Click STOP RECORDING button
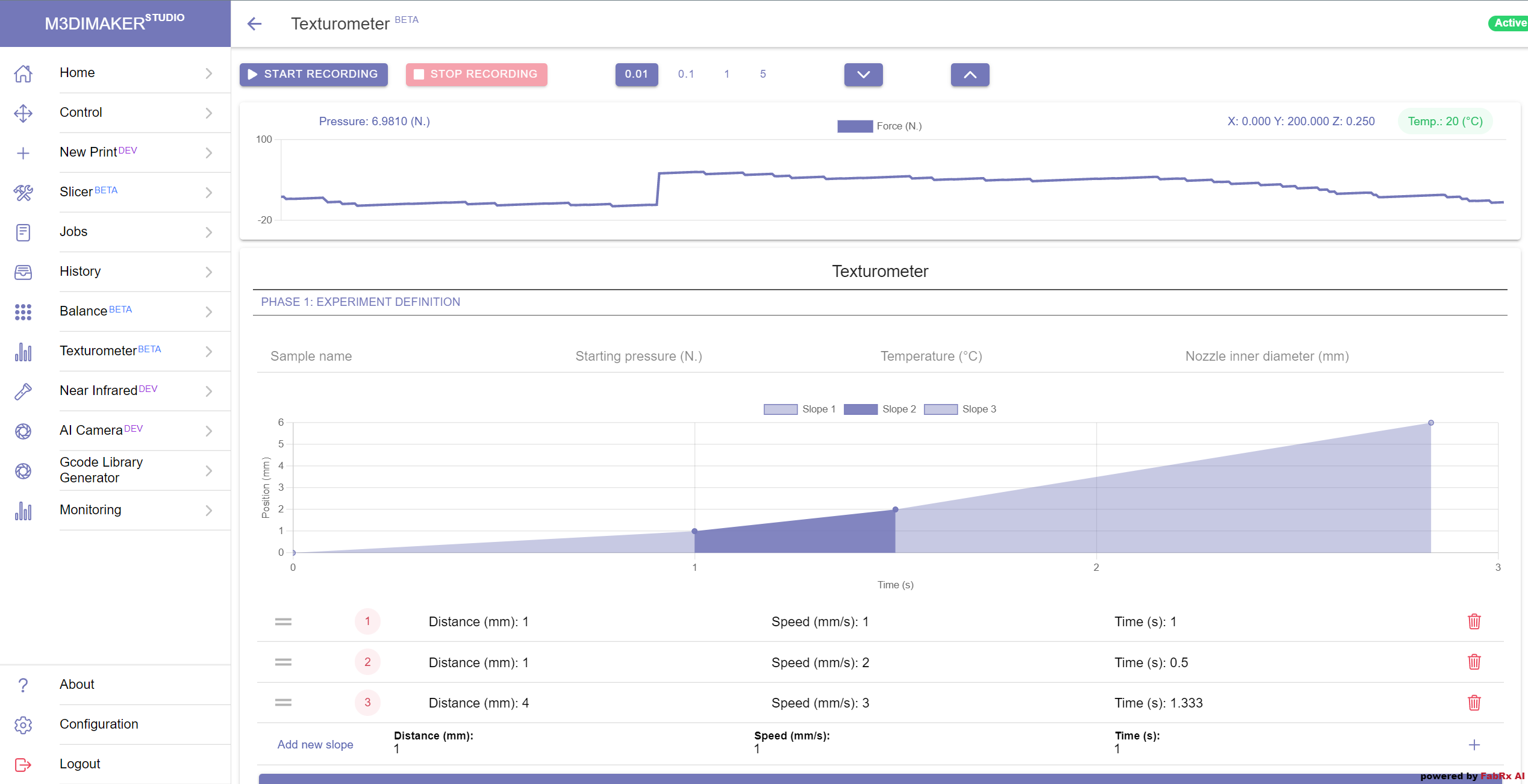 tap(477, 74)
